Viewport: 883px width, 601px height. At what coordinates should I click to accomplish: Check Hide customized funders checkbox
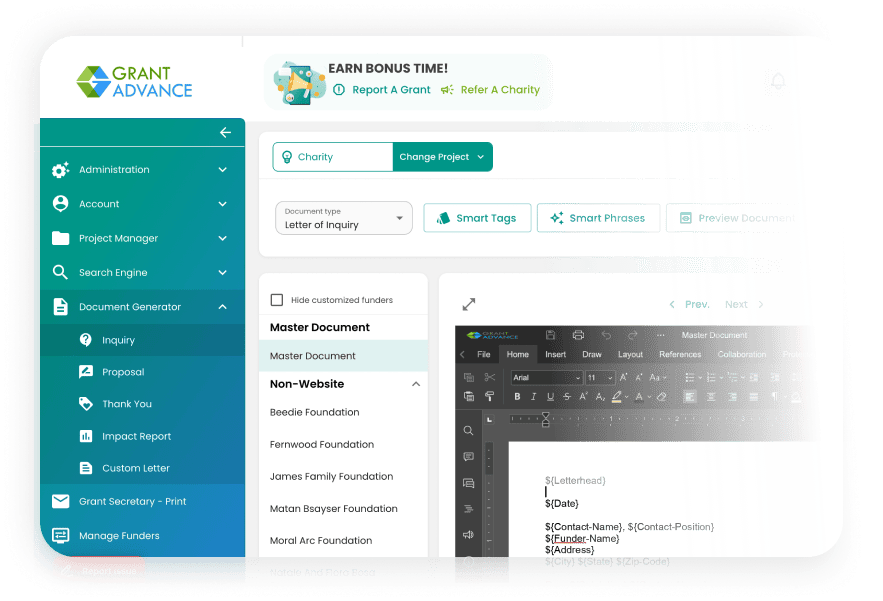pos(277,300)
